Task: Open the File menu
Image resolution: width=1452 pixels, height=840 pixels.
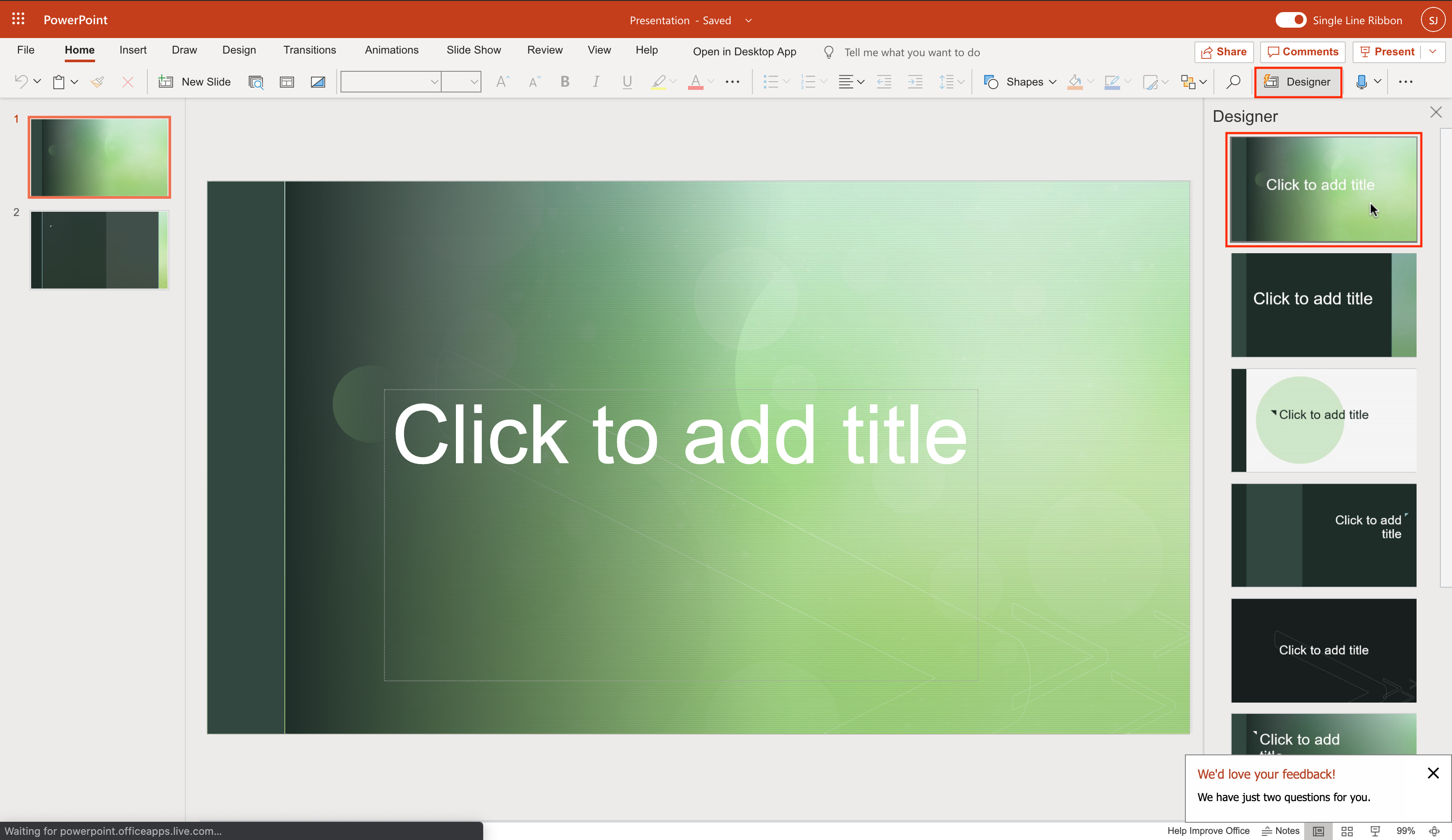Action: point(25,50)
